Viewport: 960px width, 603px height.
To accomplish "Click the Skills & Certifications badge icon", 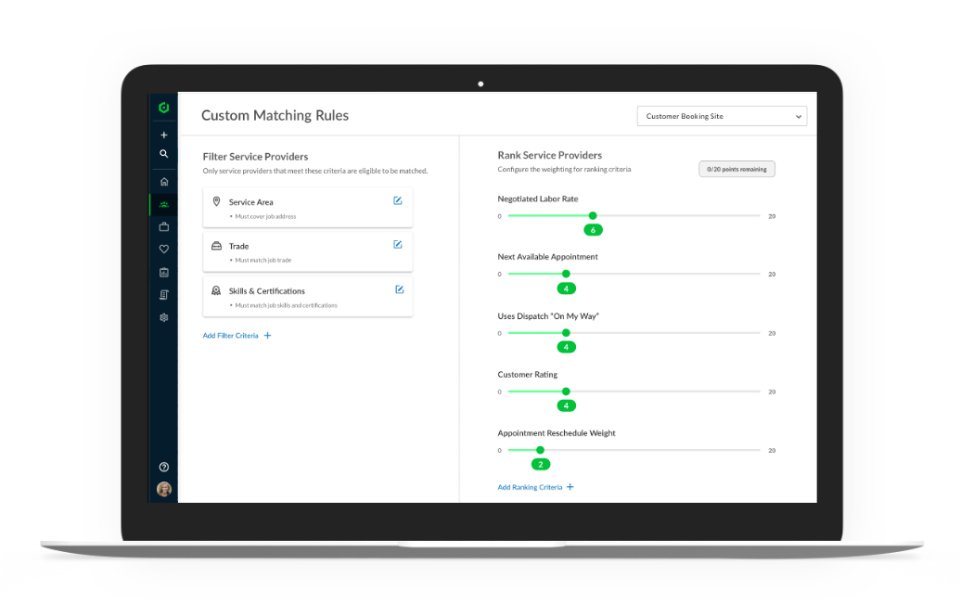I will click(x=216, y=291).
